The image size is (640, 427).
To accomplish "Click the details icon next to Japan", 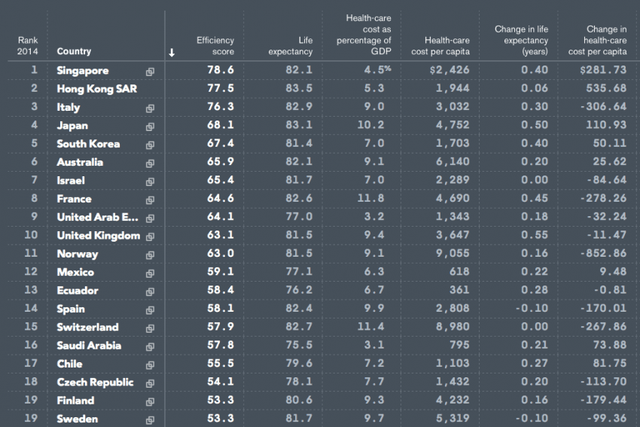I will (x=150, y=126).
